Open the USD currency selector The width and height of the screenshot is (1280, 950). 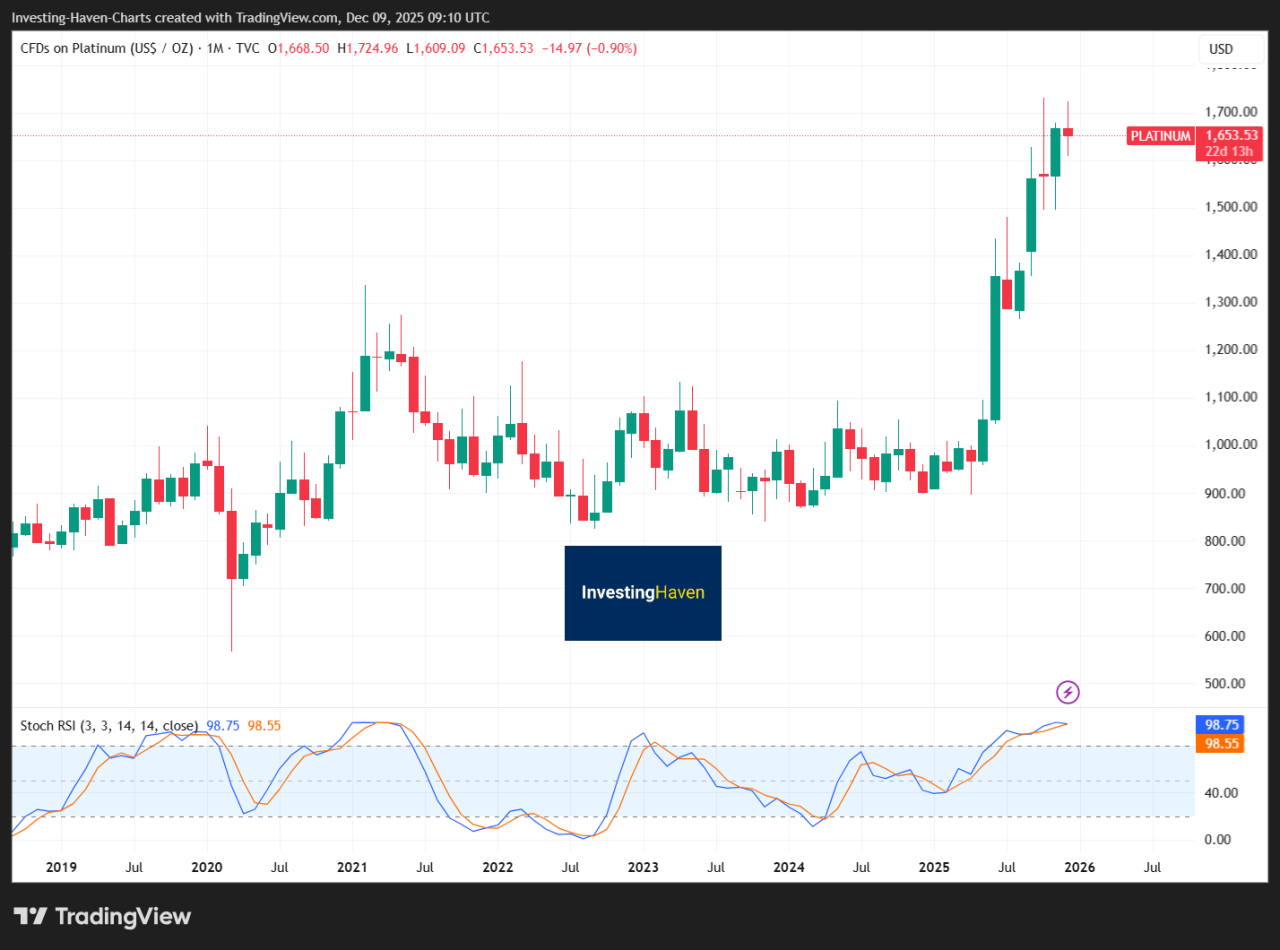point(1221,49)
